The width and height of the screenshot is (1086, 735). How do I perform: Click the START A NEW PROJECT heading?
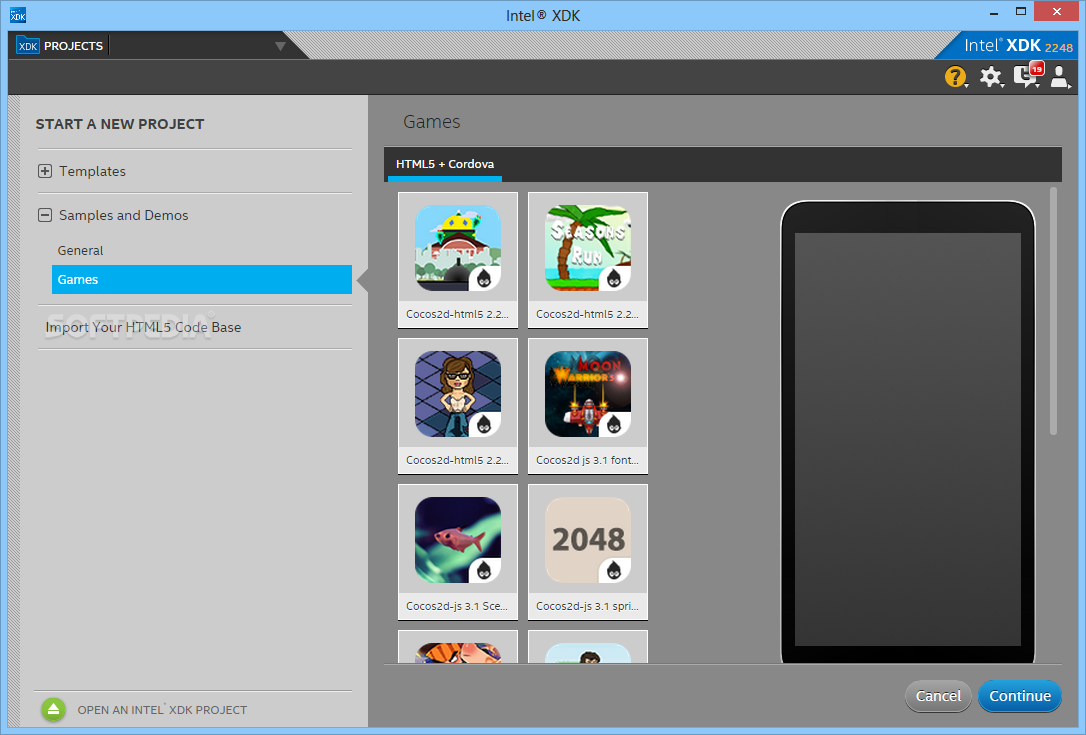(120, 124)
